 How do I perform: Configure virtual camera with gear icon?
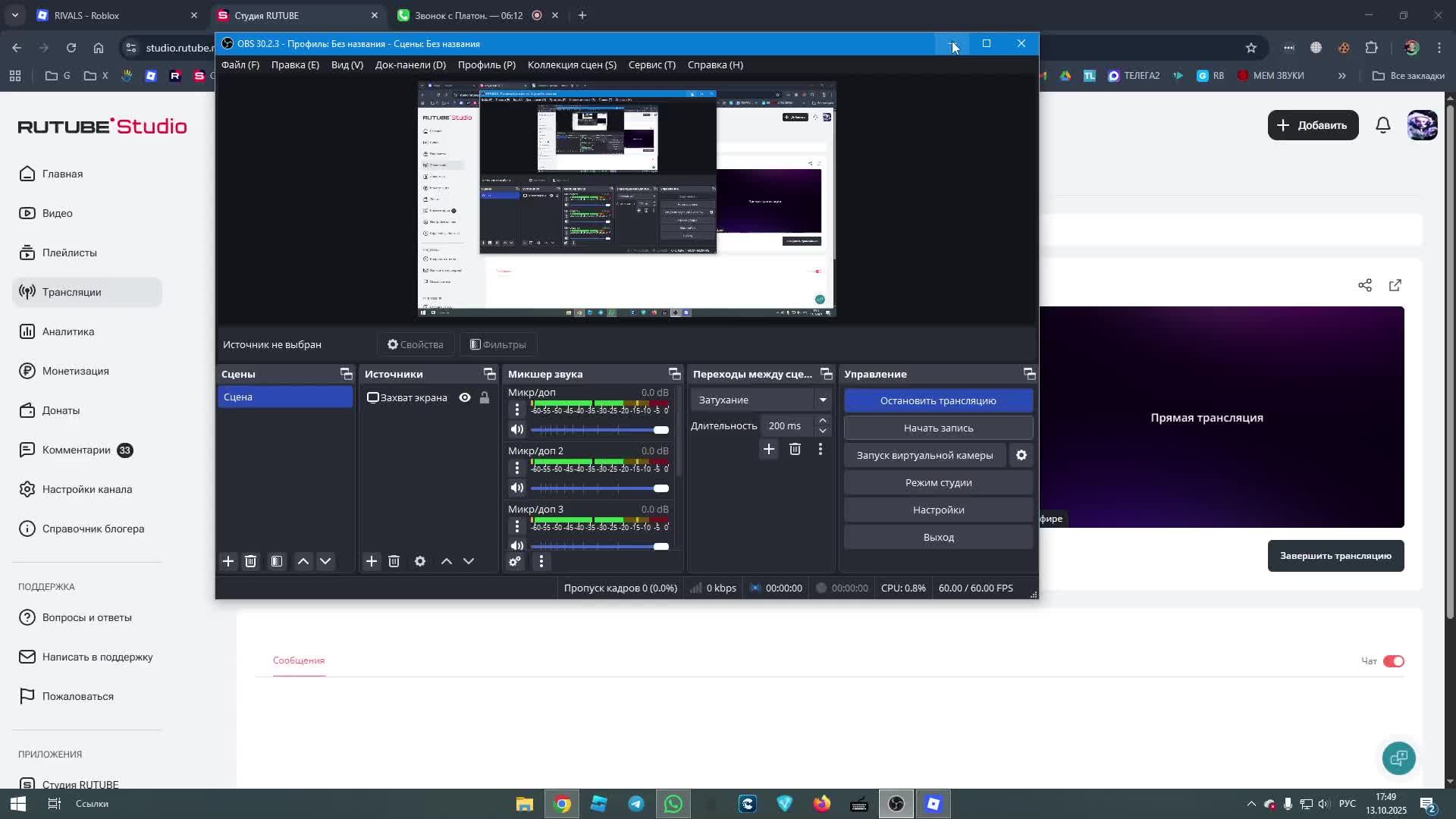tap(1021, 455)
